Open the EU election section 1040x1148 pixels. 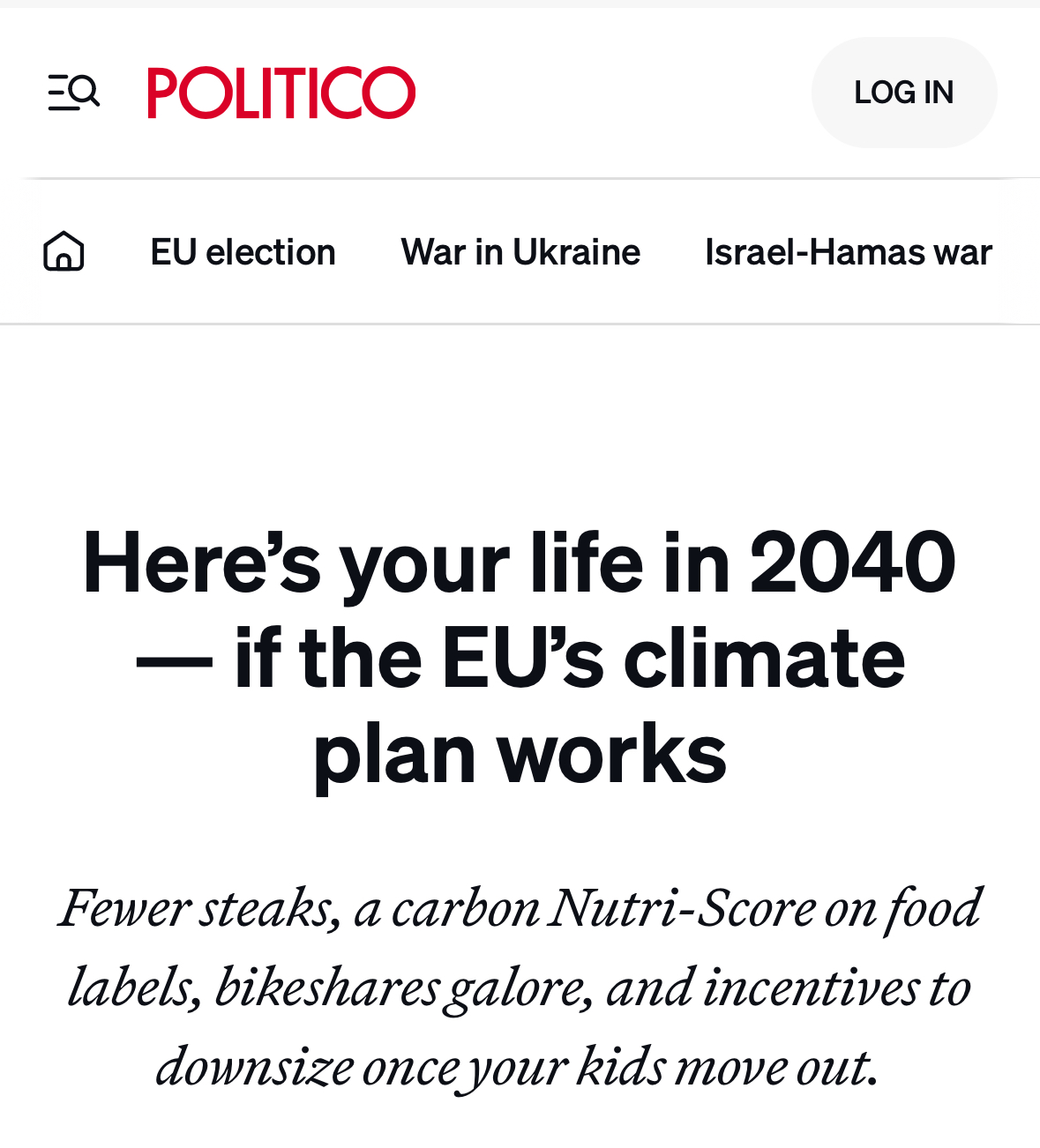(x=243, y=252)
